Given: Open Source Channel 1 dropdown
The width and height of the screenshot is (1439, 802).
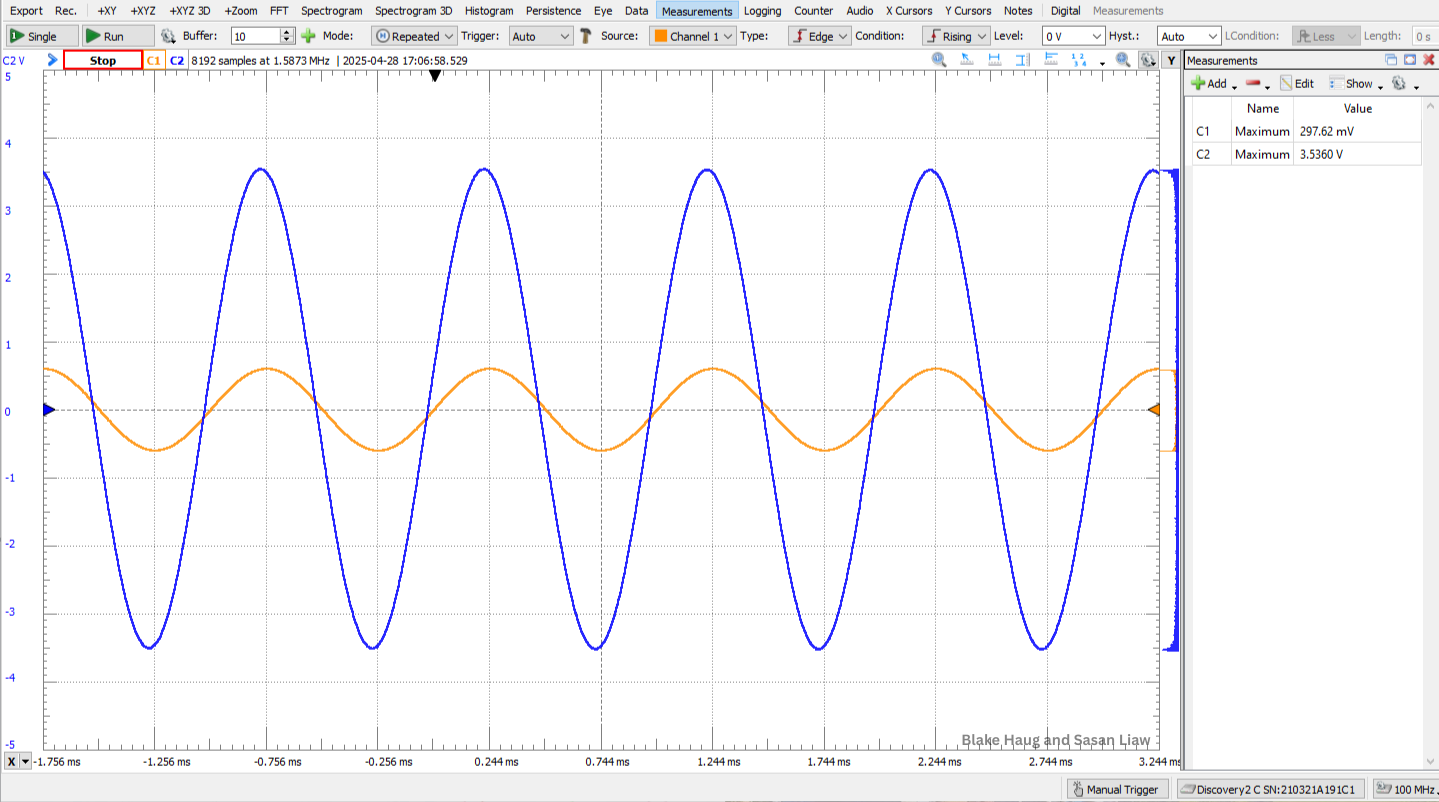Looking at the screenshot, I should click(x=692, y=36).
